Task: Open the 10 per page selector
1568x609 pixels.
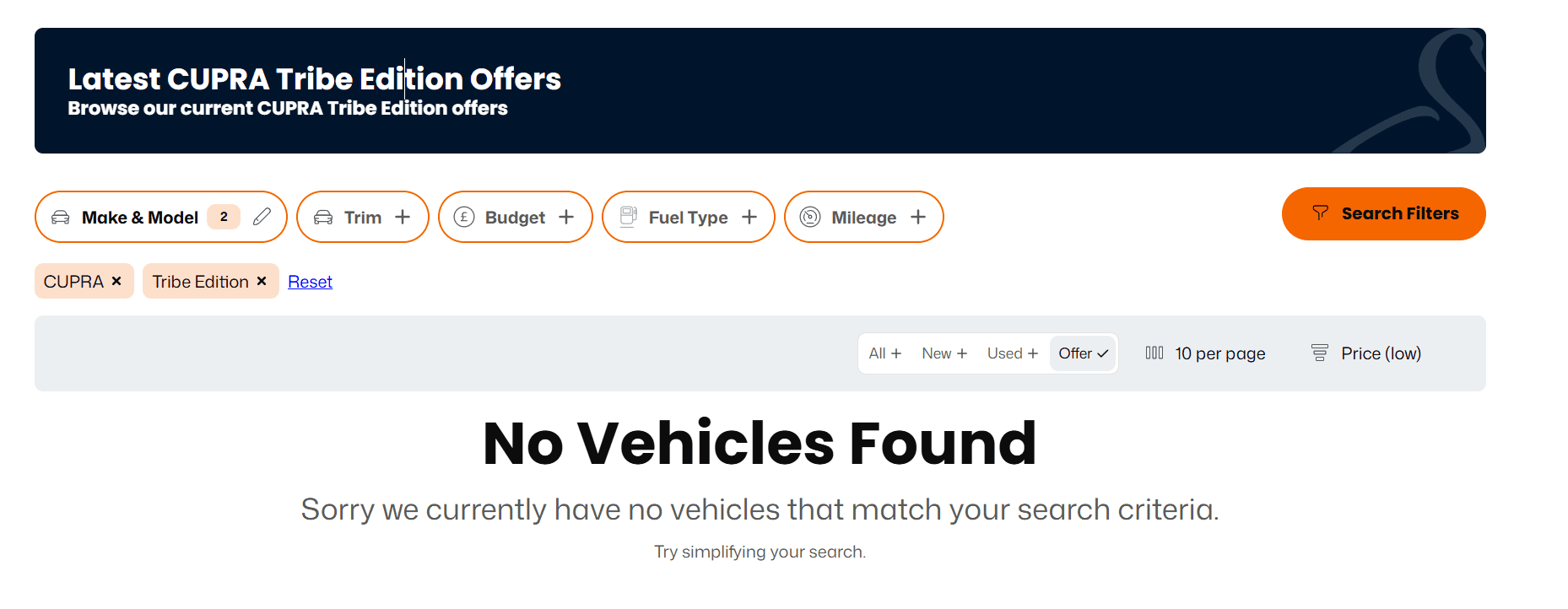Action: coord(1219,353)
